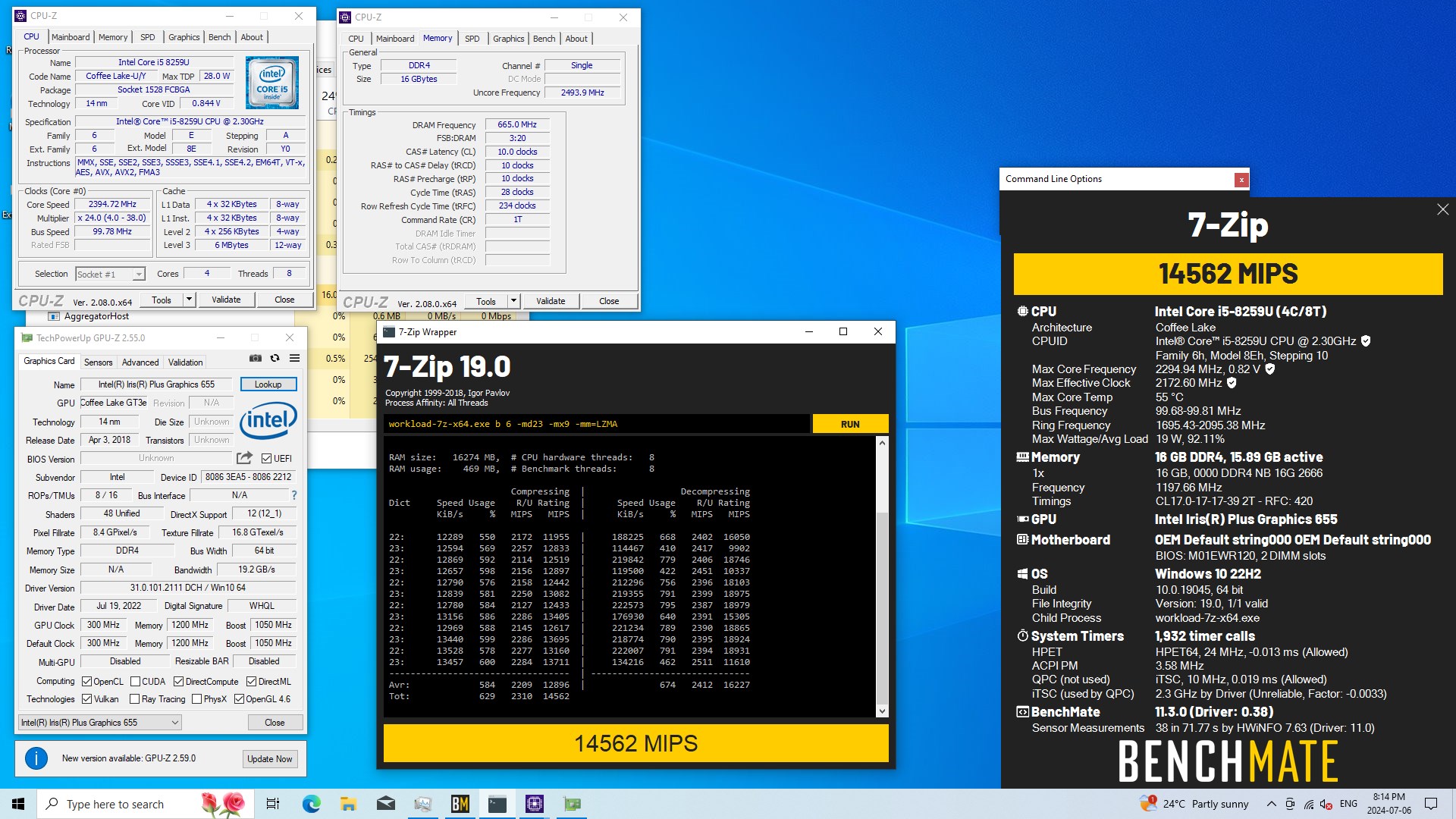Click the Intel Core i5 badge in CPU-Z

pyautogui.click(x=272, y=83)
